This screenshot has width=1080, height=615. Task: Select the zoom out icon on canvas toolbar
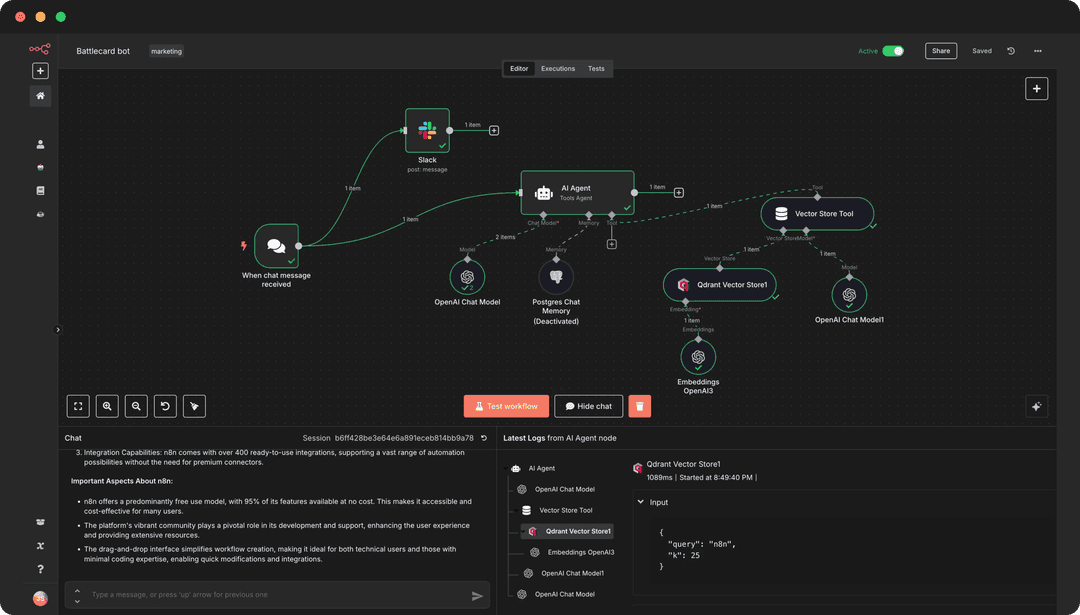tap(135, 406)
